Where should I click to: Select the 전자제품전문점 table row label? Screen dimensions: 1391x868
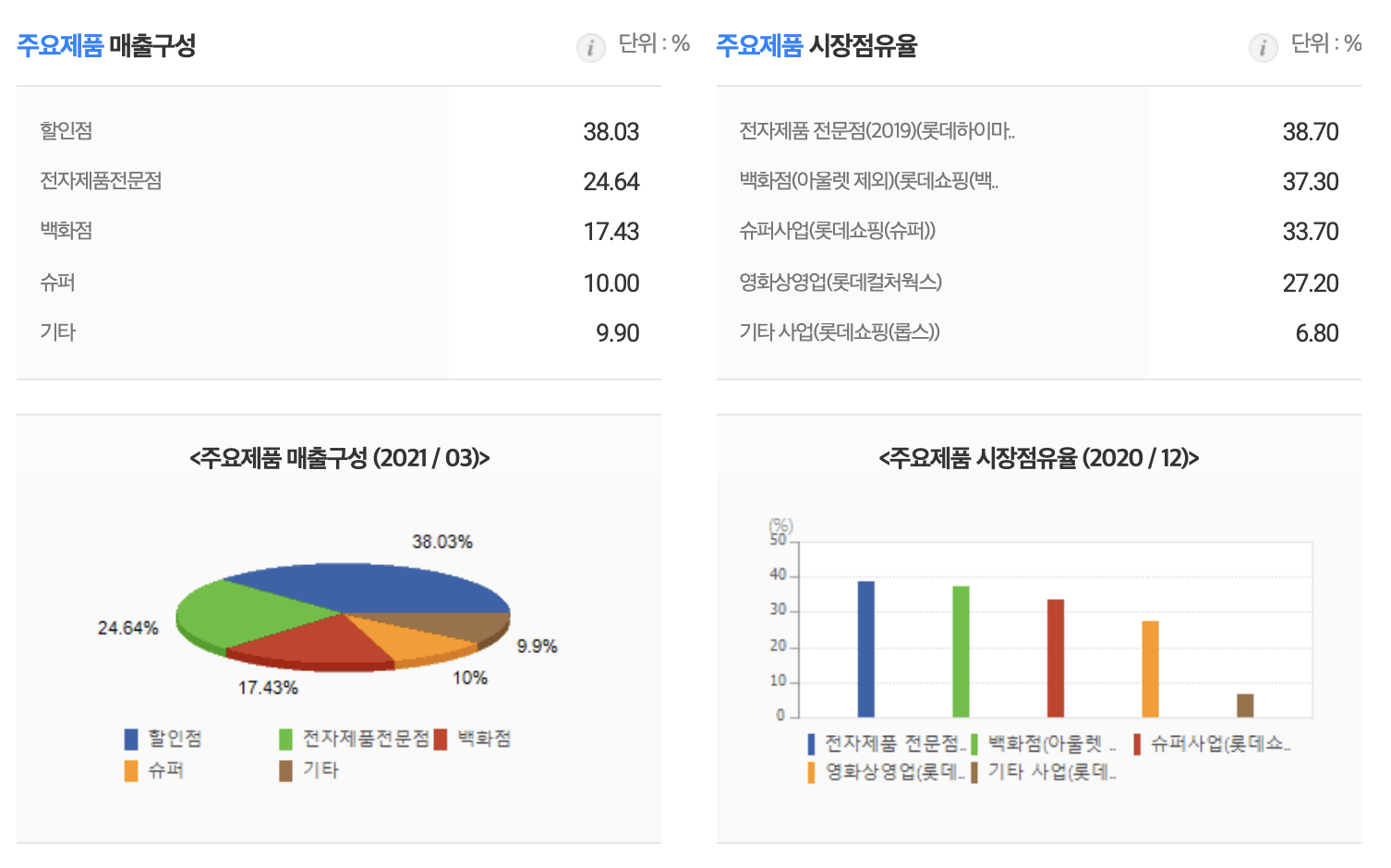pyautogui.click(x=101, y=181)
